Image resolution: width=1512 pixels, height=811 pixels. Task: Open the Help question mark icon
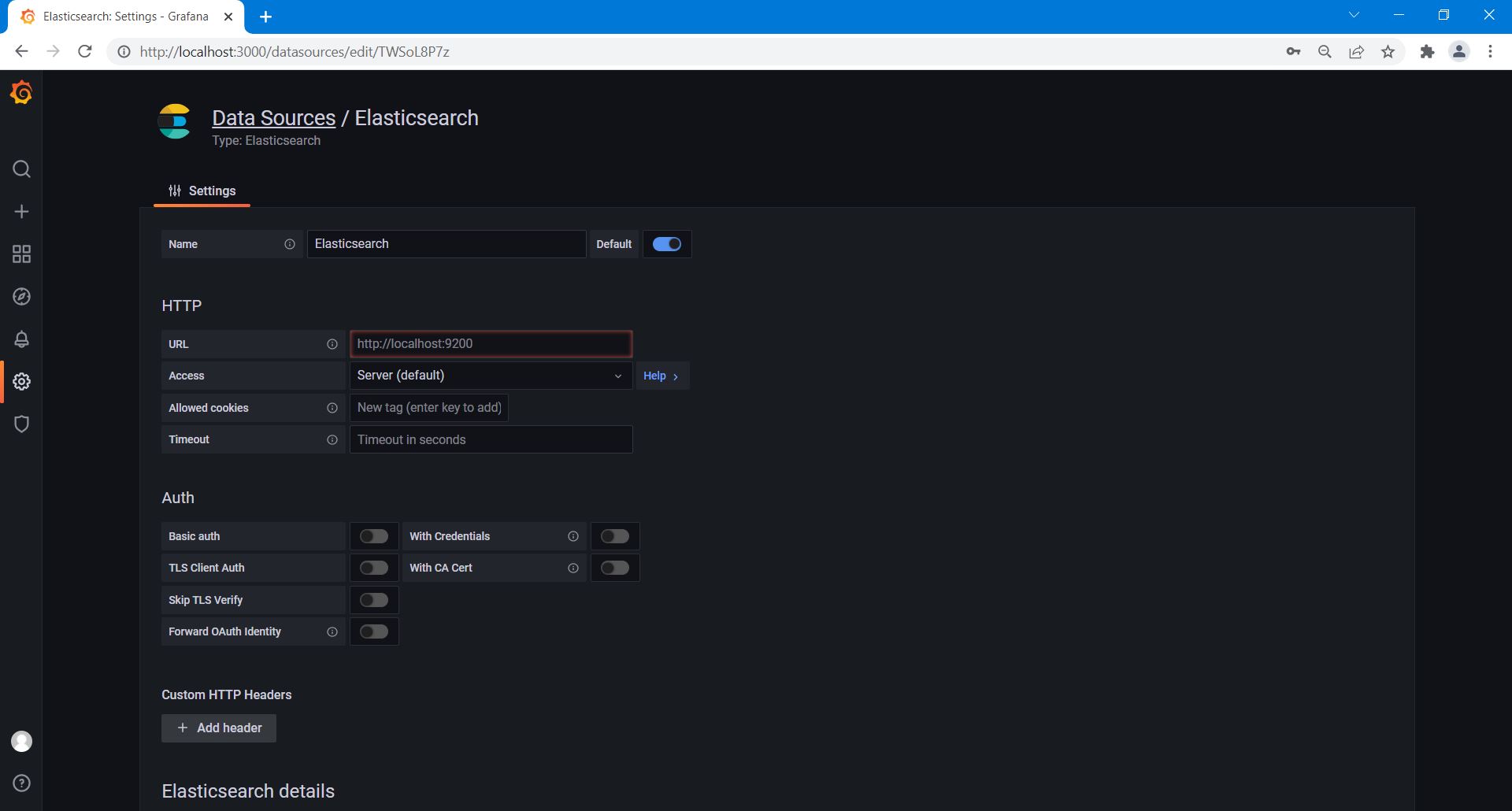[x=21, y=783]
